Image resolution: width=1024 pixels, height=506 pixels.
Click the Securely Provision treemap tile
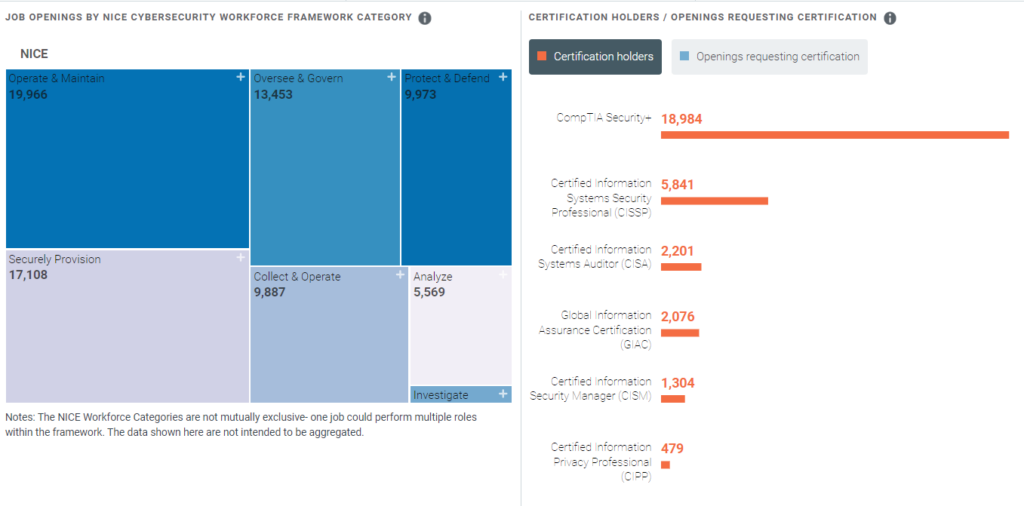[x=127, y=330]
